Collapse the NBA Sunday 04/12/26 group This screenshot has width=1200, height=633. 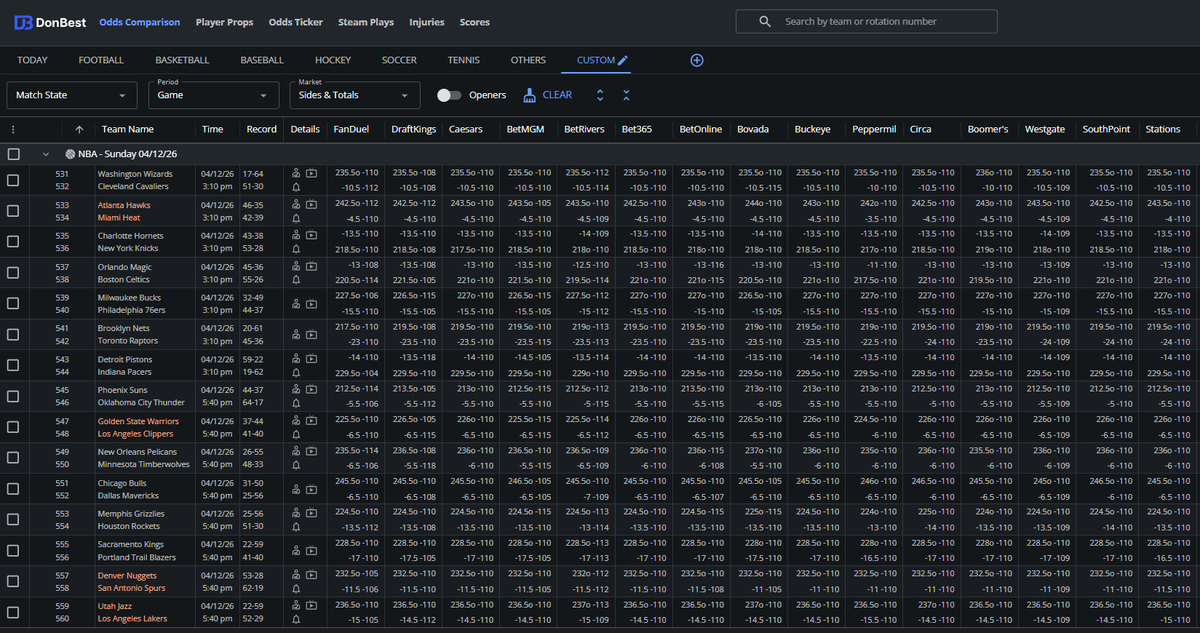coord(46,154)
